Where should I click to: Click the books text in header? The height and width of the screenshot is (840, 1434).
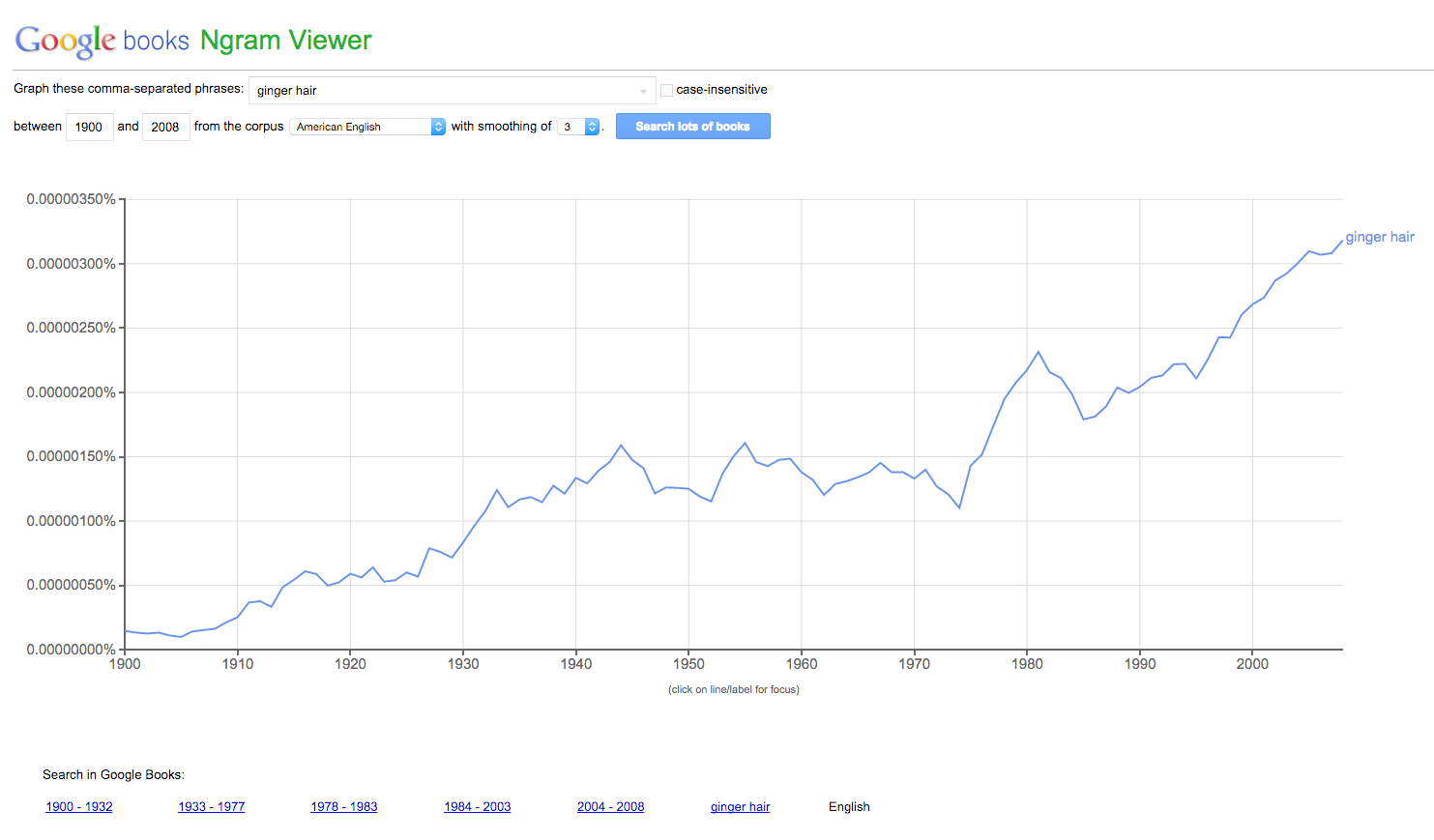click(156, 41)
